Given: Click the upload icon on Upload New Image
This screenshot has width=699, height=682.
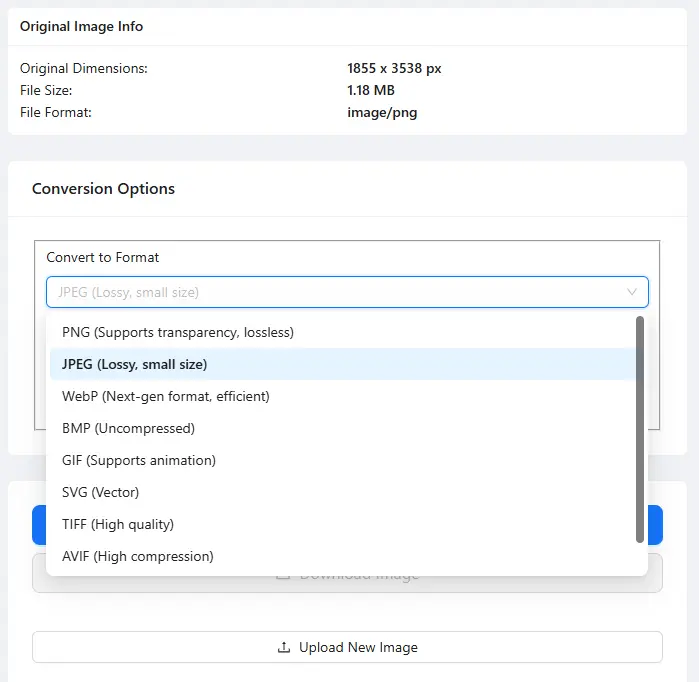Looking at the screenshot, I should [x=284, y=647].
